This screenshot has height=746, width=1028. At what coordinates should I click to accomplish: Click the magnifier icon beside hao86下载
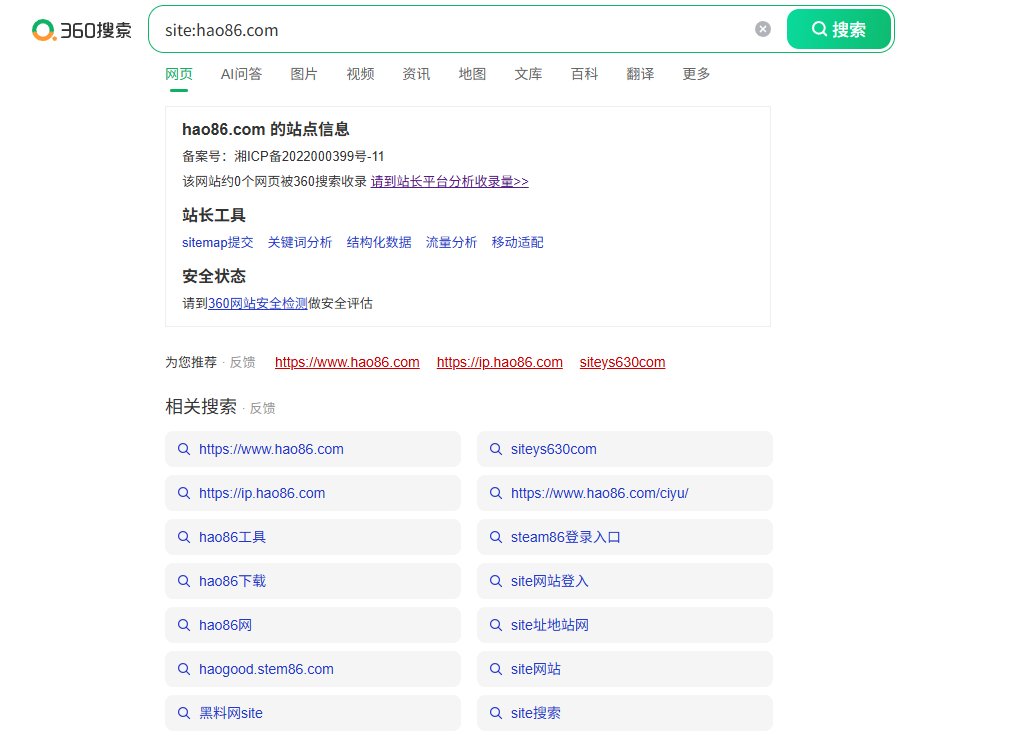[184, 581]
